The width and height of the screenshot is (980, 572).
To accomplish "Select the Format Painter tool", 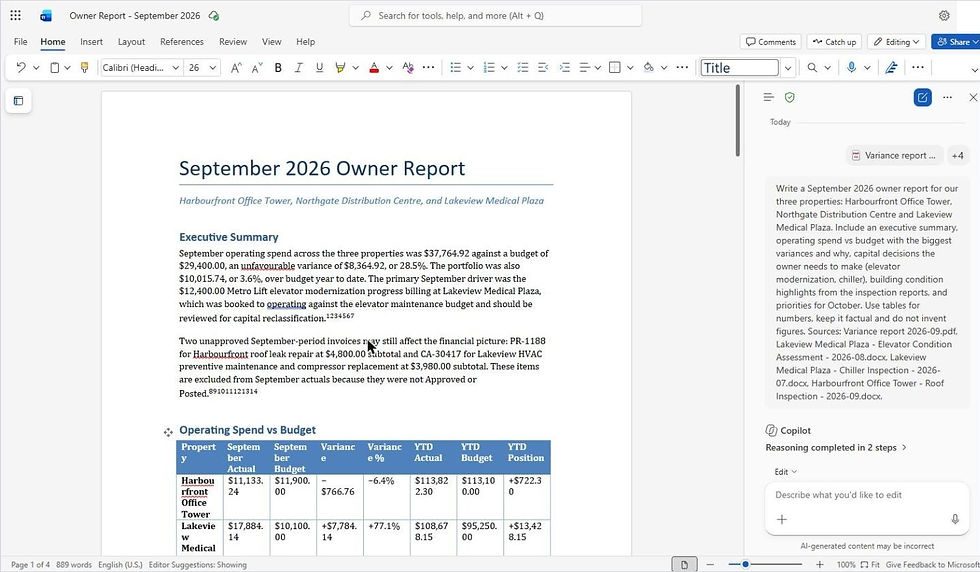I will click(84, 68).
